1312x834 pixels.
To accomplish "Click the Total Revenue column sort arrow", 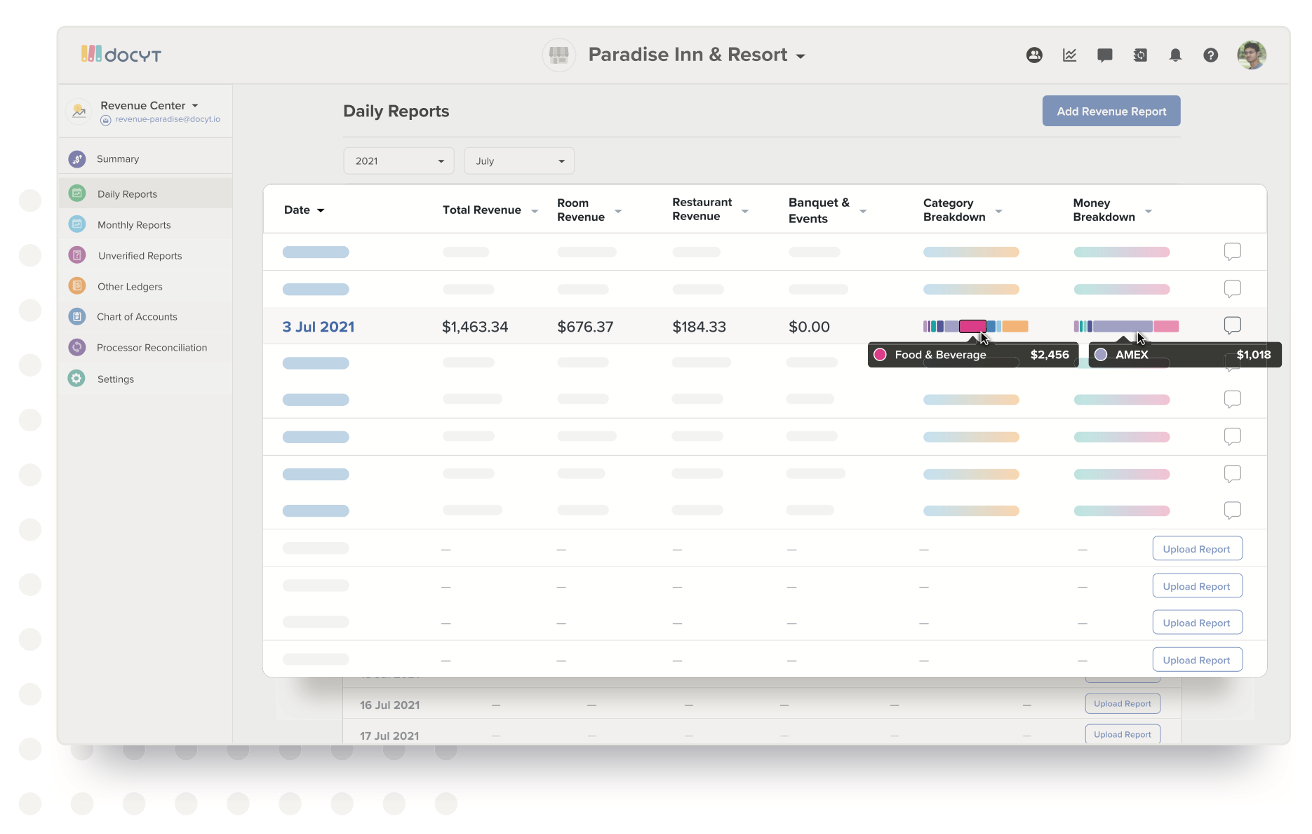I will (535, 211).
